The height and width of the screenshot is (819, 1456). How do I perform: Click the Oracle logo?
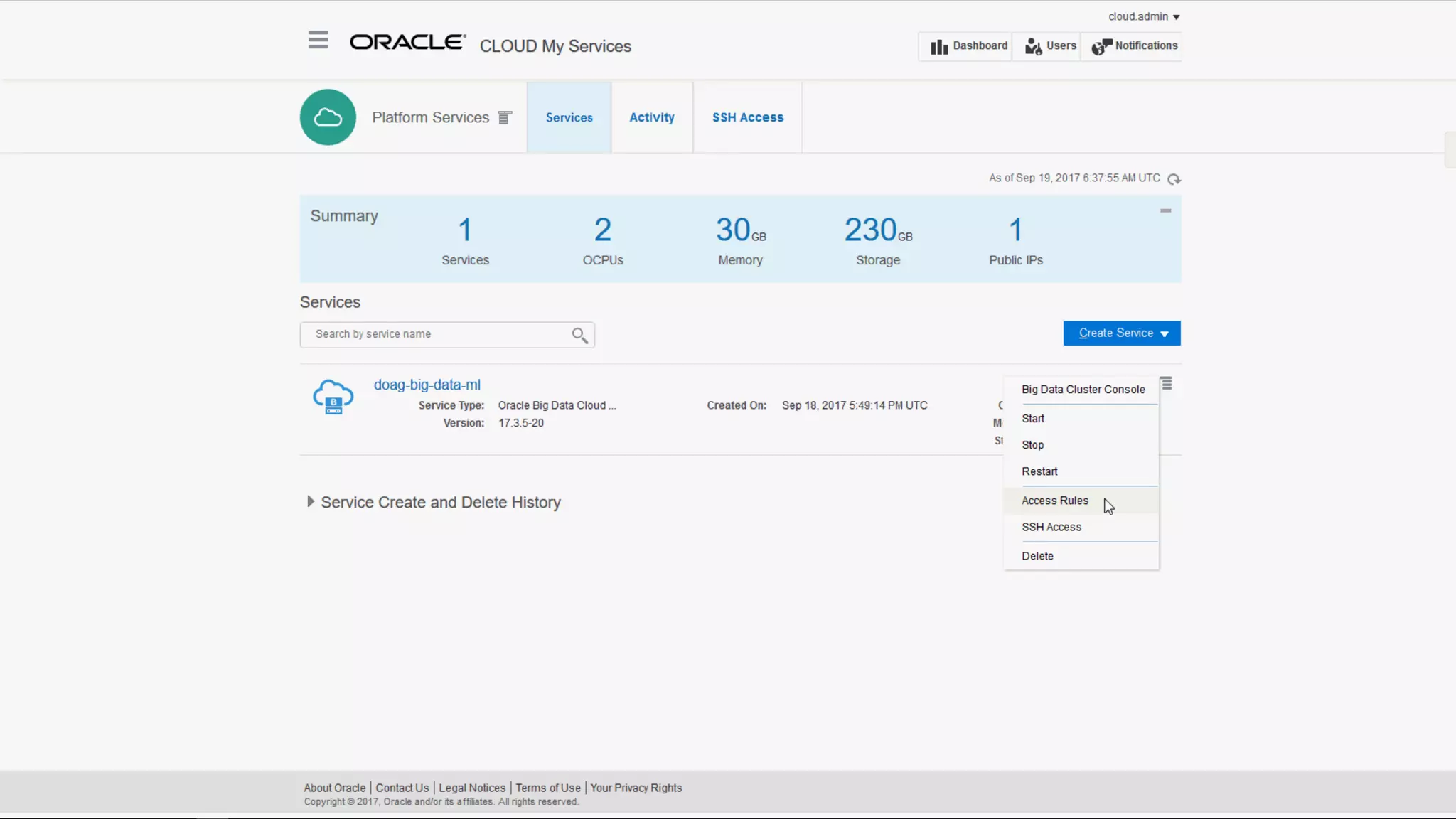[x=407, y=43]
